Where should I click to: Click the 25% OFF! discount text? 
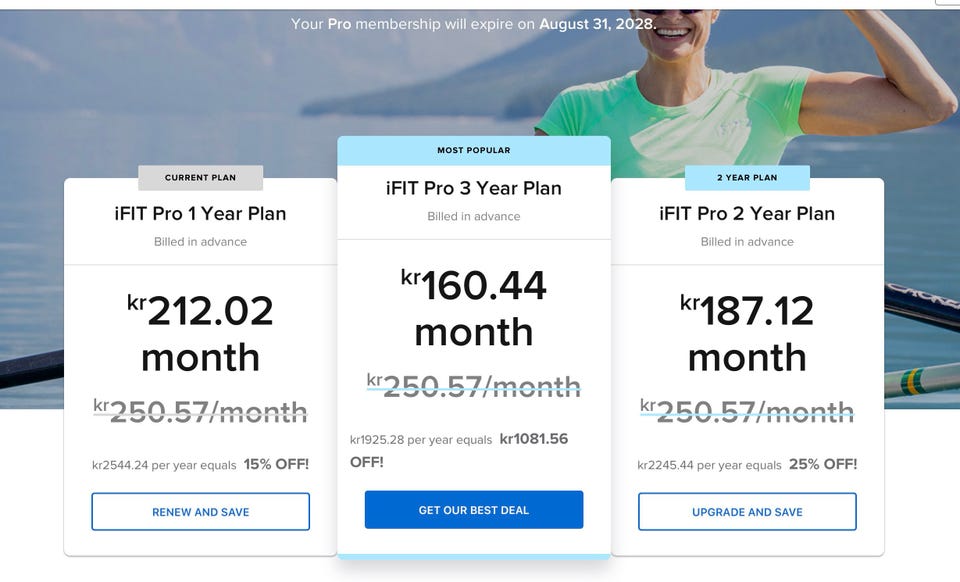click(x=823, y=464)
